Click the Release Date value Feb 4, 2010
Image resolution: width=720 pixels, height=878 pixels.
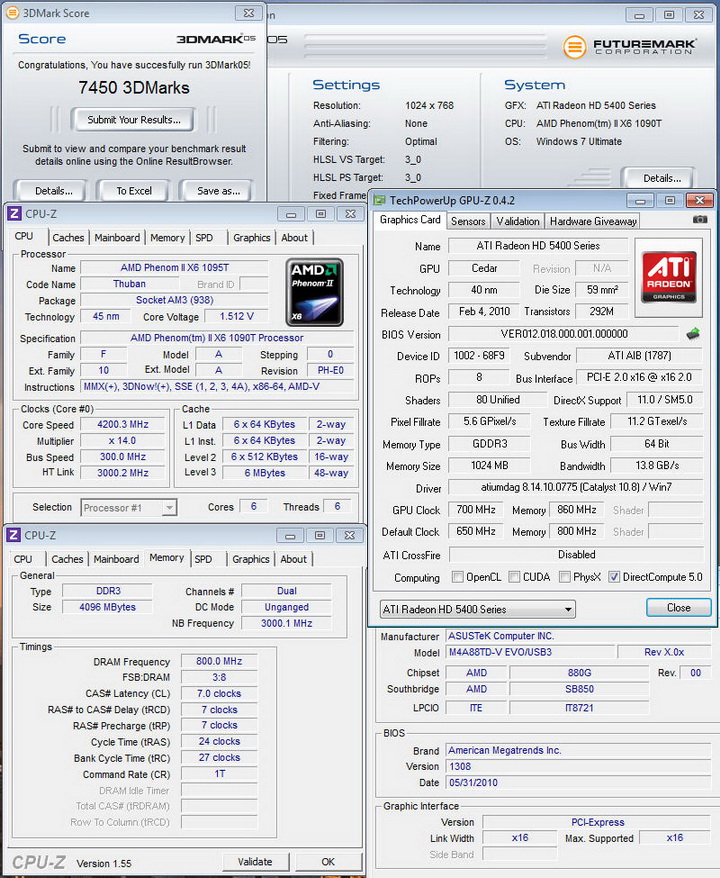pyautogui.click(x=484, y=311)
